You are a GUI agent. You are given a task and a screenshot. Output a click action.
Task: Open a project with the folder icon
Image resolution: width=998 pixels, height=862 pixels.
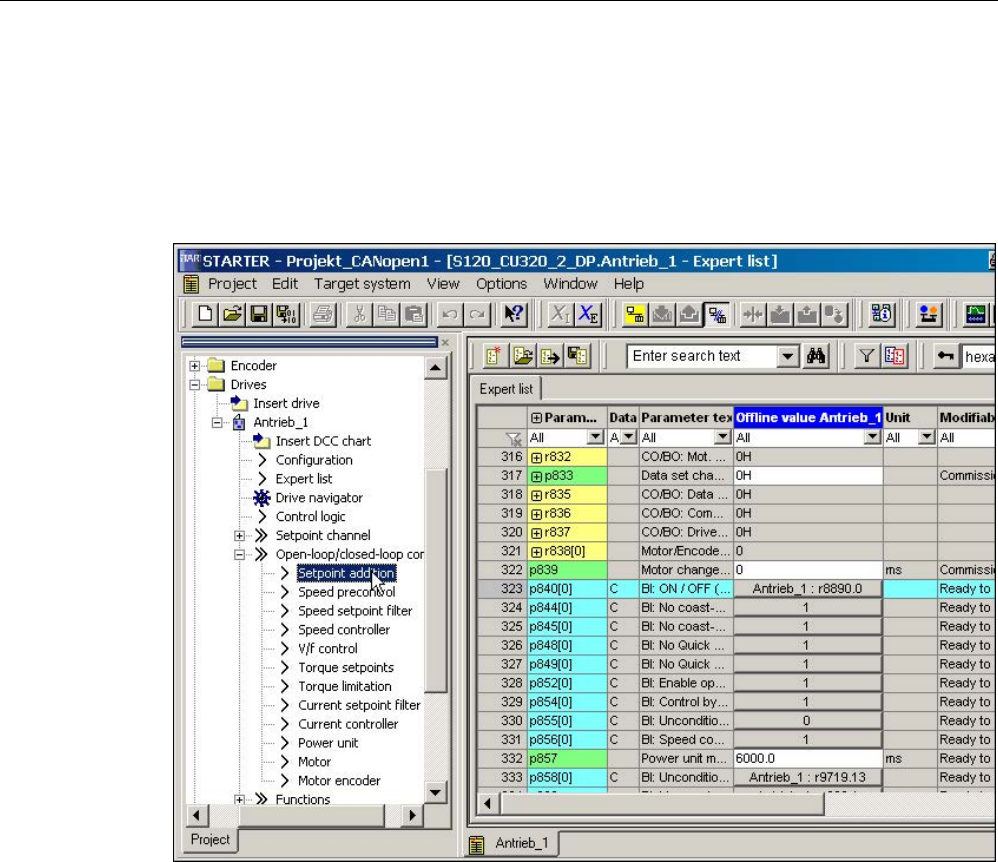[x=232, y=314]
